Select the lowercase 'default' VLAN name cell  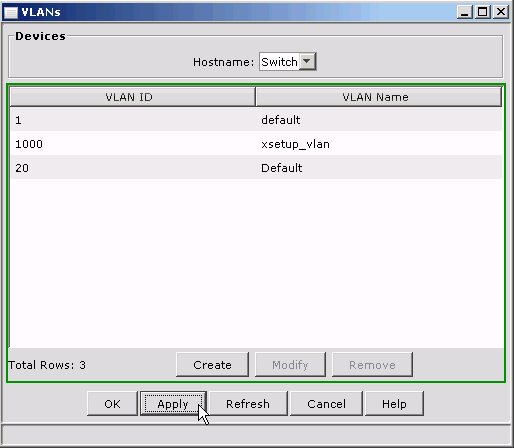click(379, 120)
